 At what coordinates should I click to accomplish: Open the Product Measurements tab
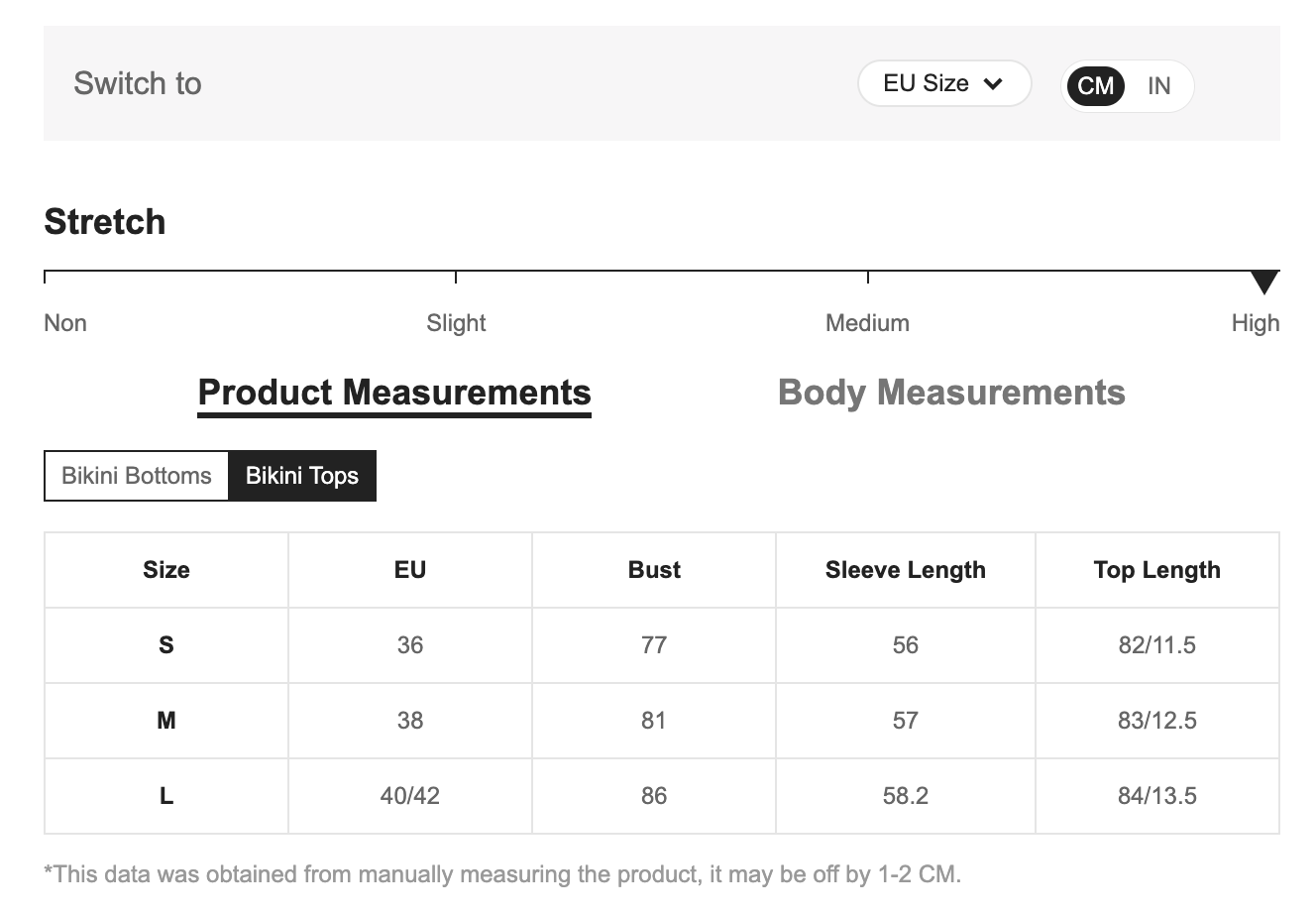394,393
